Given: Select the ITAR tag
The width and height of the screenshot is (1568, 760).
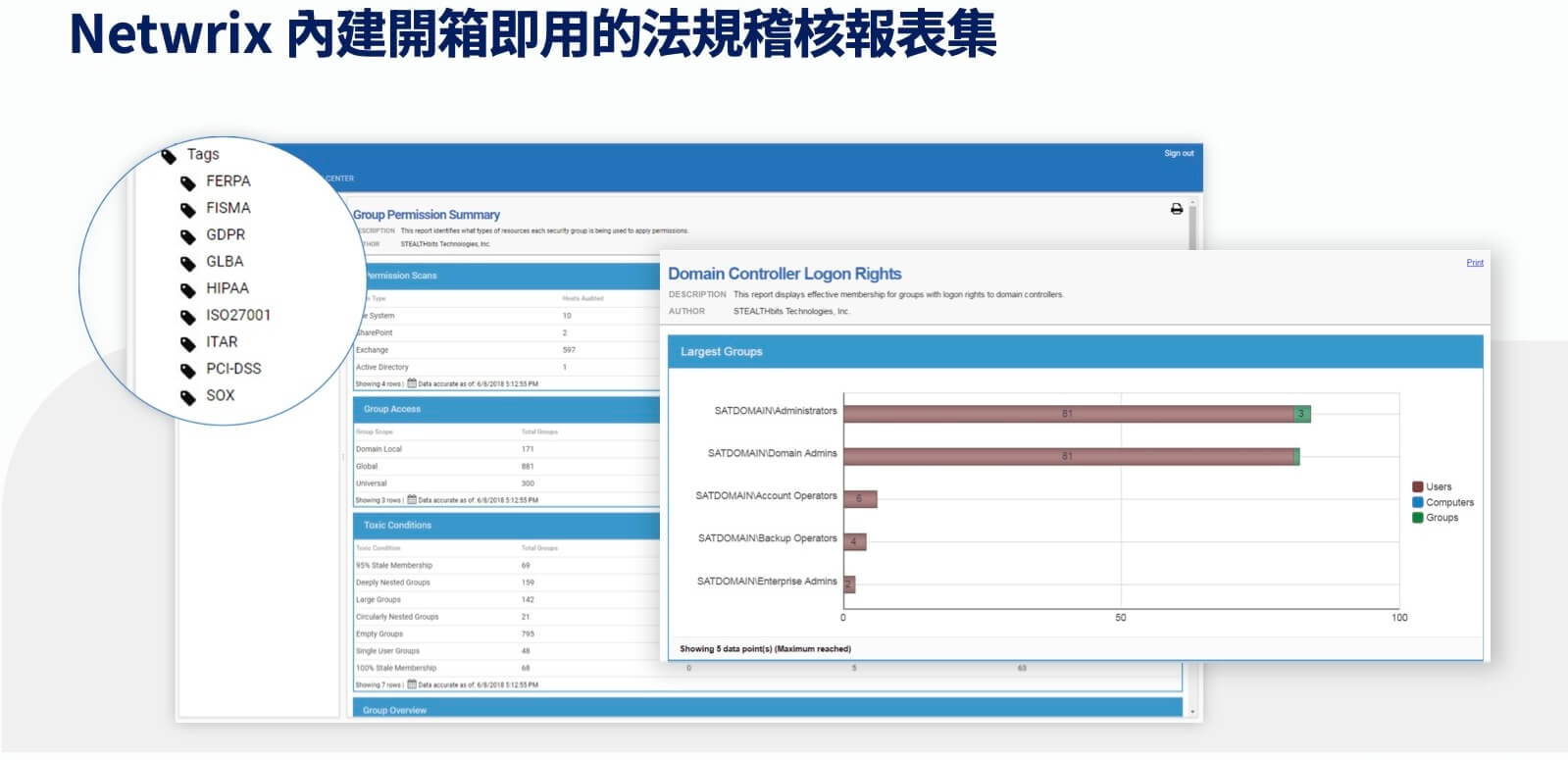Looking at the screenshot, I should pyautogui.click(x=222, y=342).
